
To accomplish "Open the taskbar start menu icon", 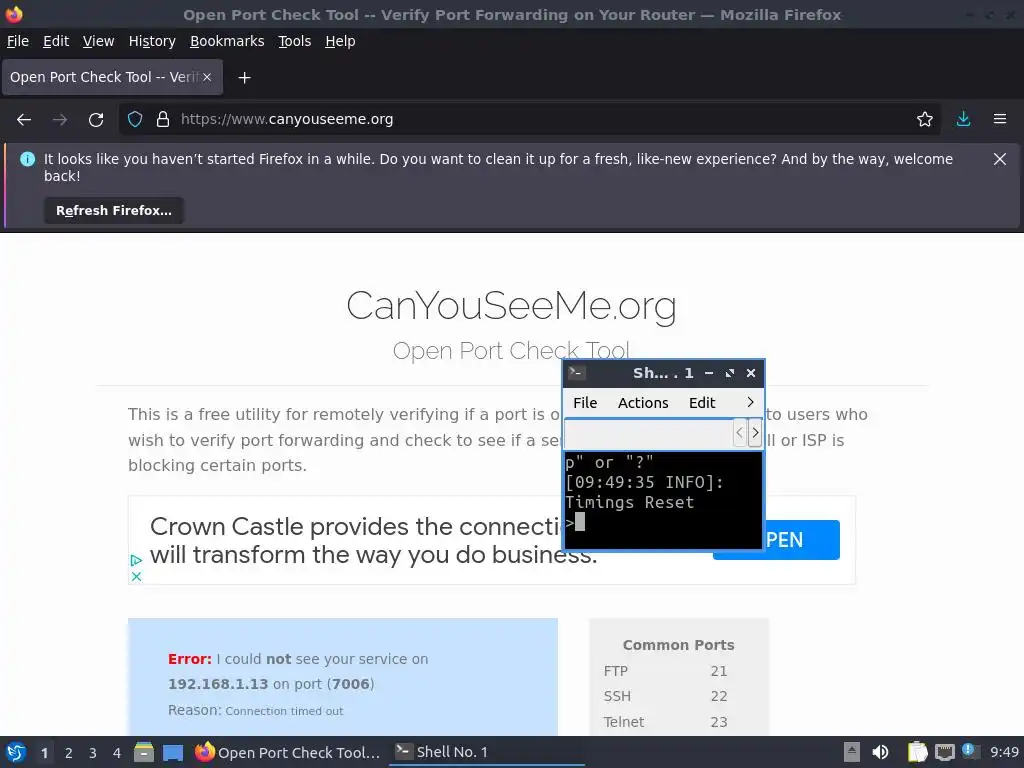I will point(16,752).
